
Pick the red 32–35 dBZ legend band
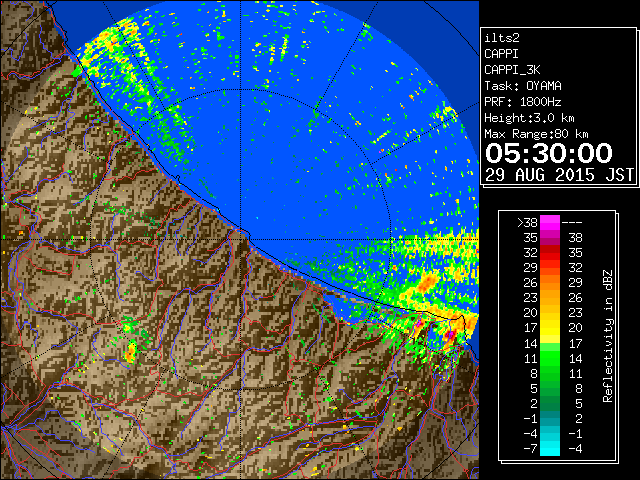point(550,253)
